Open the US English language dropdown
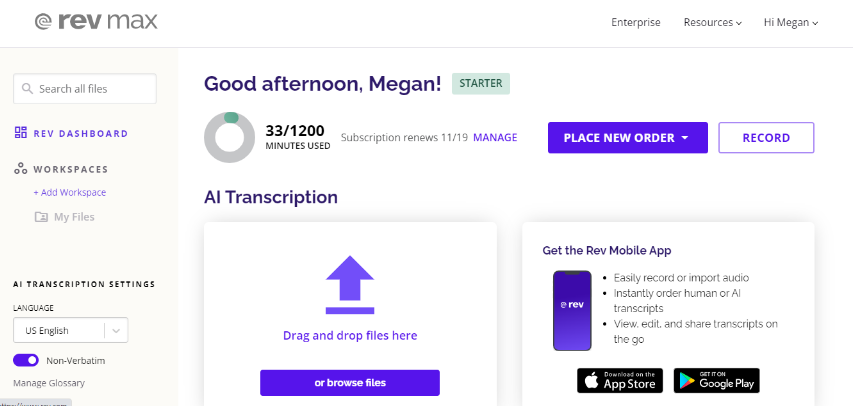Viewport: 853px width, 406px height. 71,330
